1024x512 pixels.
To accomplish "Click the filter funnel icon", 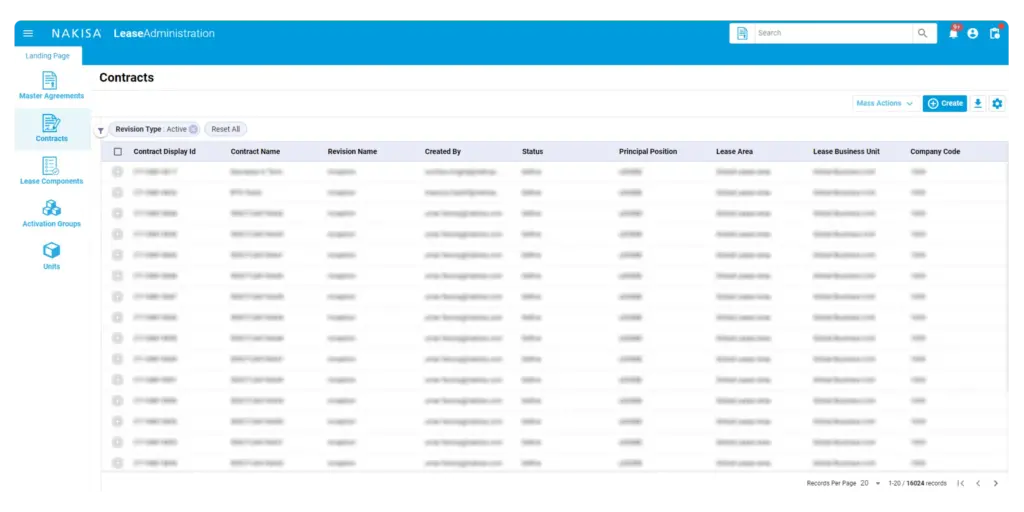I will coord(100,130).
